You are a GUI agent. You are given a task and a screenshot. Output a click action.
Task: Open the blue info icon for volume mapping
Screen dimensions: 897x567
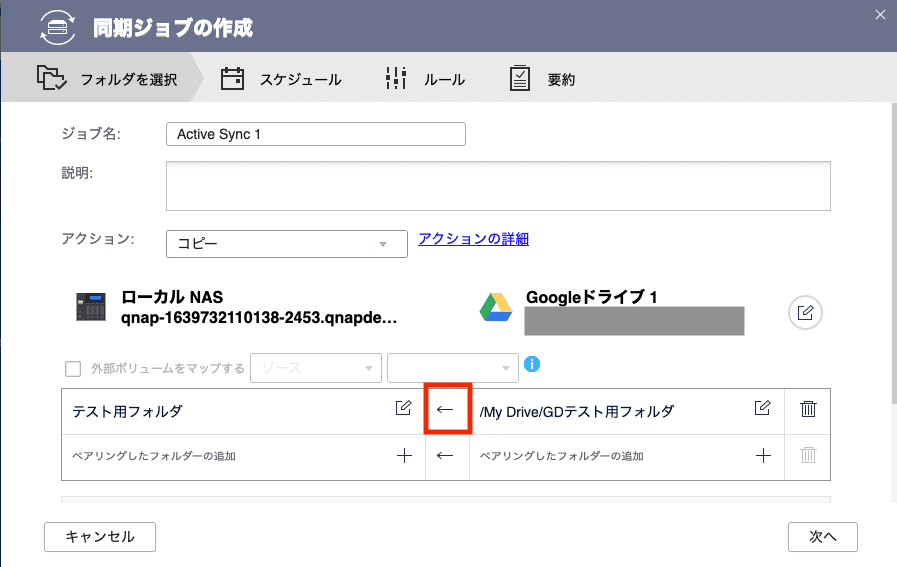[x=532, y=364]
